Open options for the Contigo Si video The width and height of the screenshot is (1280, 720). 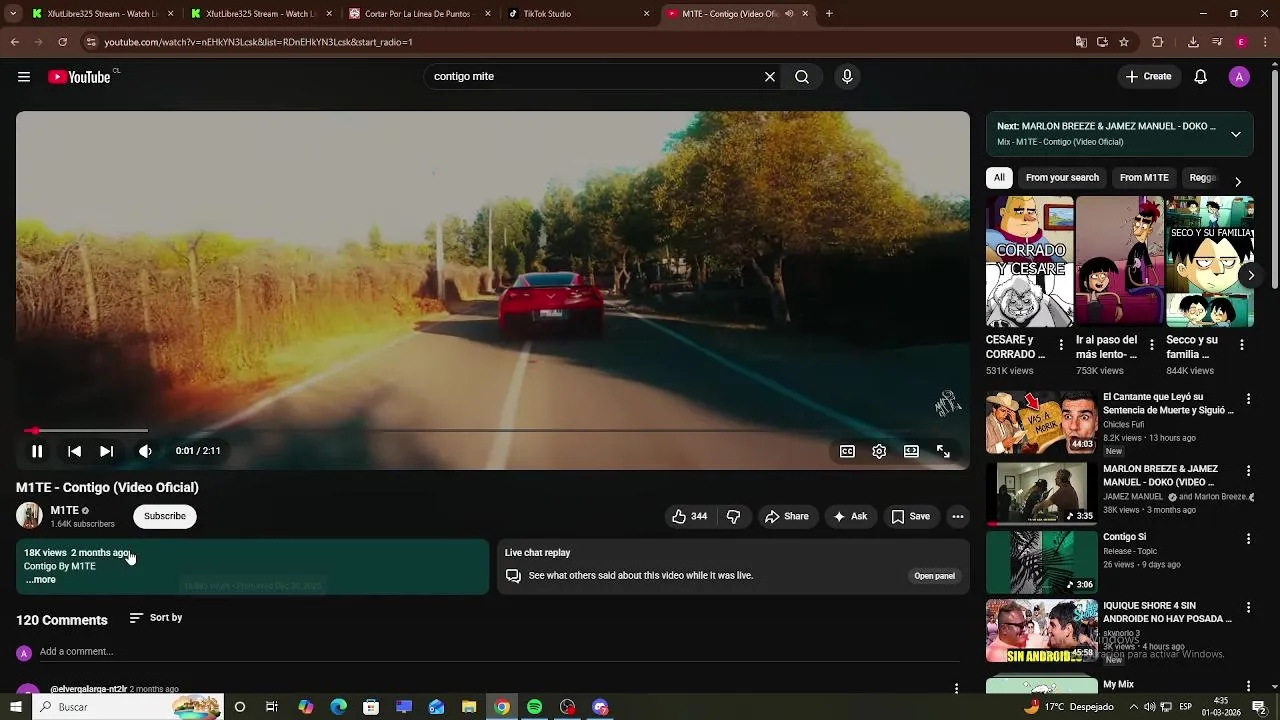tap(1248, 539)
